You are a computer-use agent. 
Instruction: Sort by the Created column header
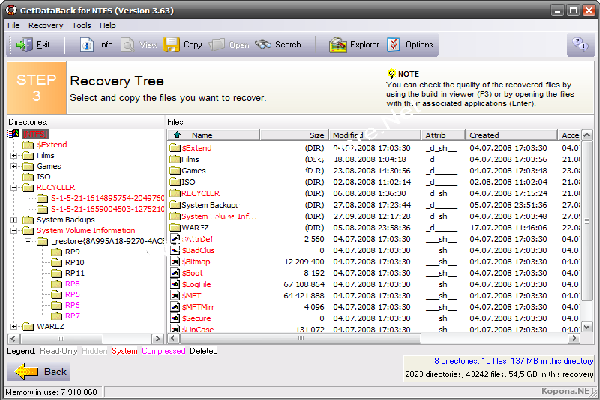pos(511,135)
